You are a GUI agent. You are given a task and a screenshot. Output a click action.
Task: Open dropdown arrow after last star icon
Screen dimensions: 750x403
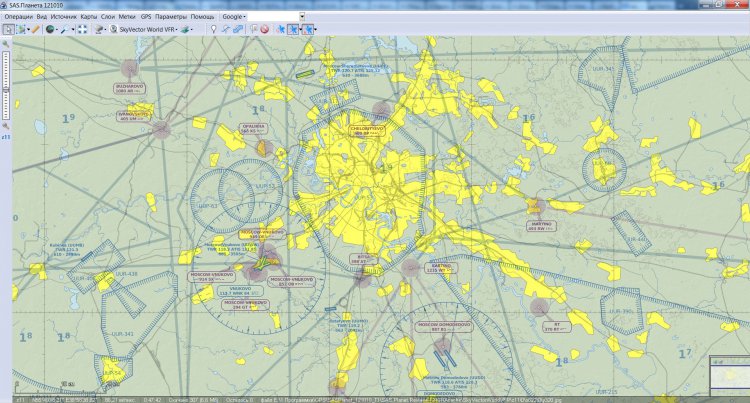[x=316, y=30]
